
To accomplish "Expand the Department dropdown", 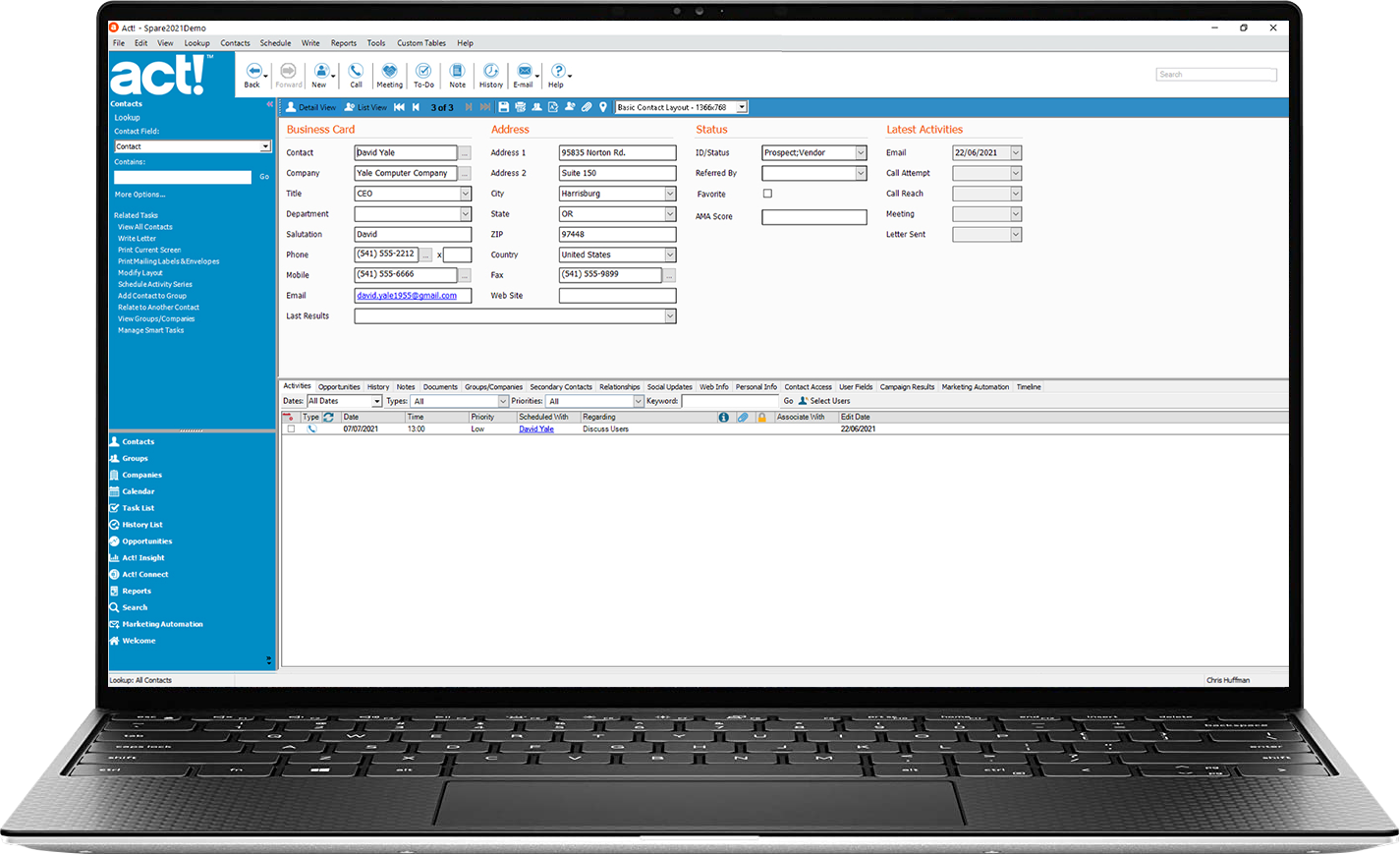I will (x=466, y=214).
